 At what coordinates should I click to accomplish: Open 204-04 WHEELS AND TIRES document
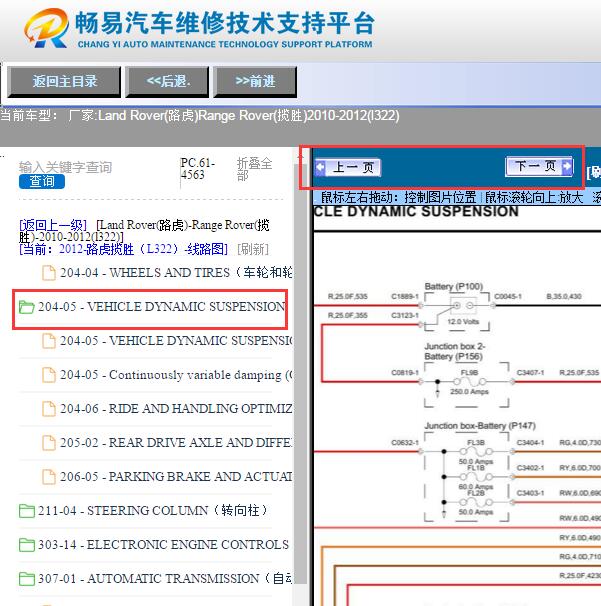[176, 272]
